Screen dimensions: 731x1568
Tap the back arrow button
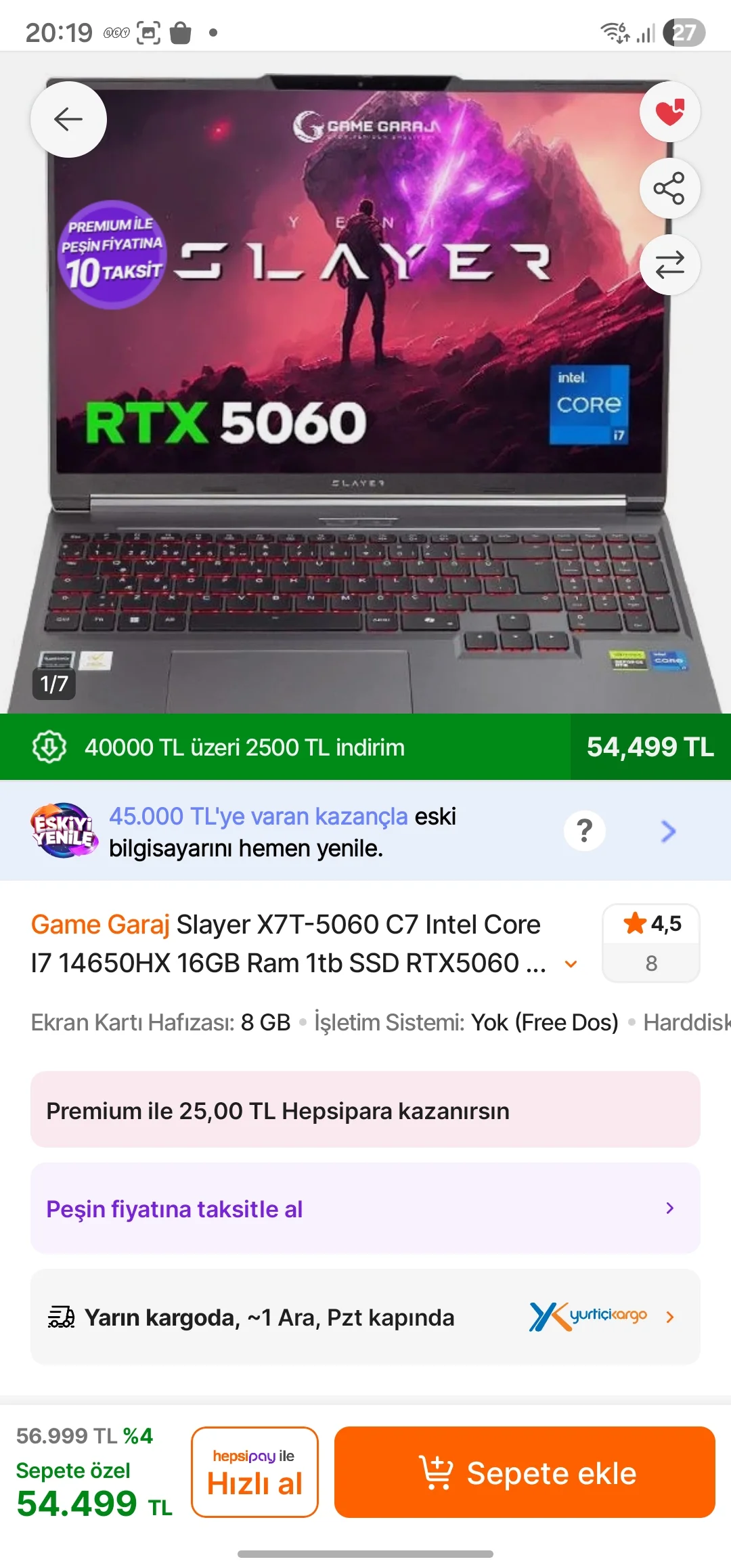click(68, 120)
